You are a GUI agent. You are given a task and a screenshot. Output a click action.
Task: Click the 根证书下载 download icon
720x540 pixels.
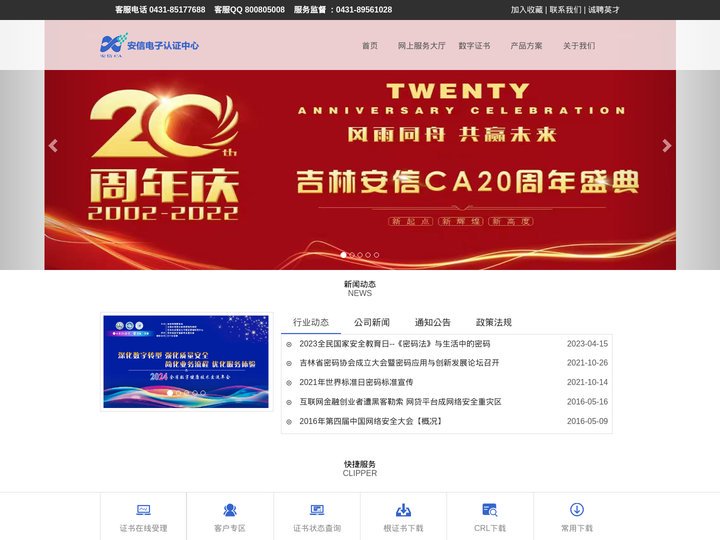coord(403,510)
